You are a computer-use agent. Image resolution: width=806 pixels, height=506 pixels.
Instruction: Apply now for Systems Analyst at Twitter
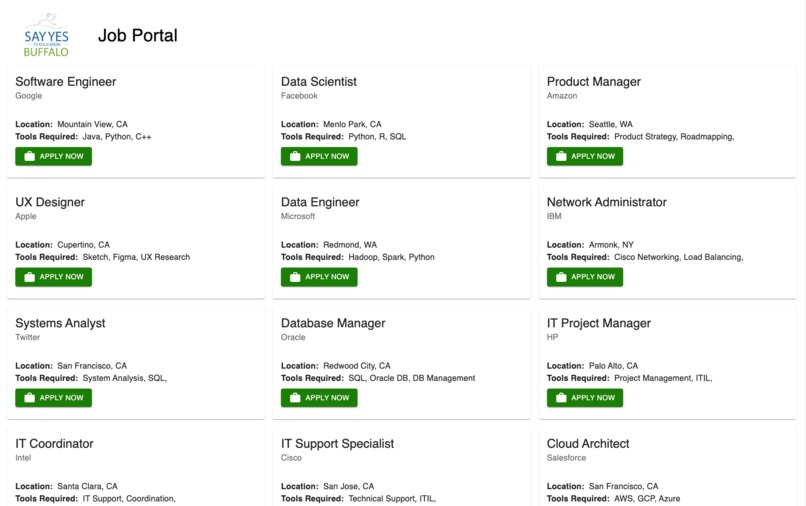click(x=53, y=397)
